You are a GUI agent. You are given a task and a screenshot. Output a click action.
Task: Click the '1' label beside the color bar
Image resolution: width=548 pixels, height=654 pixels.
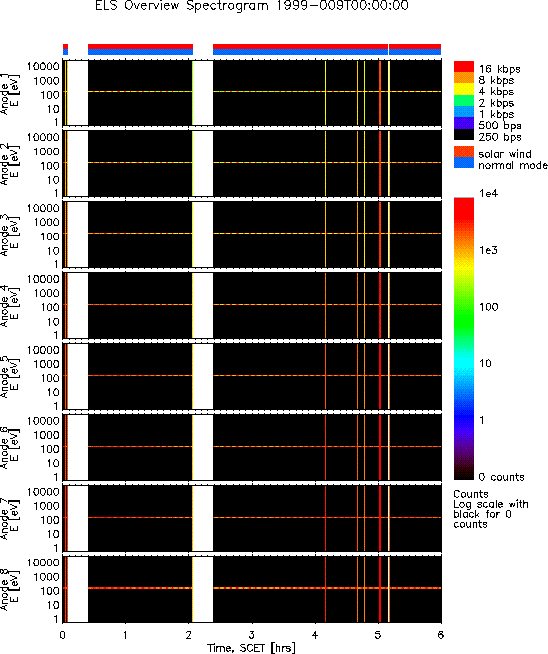(x=482, y=420)
